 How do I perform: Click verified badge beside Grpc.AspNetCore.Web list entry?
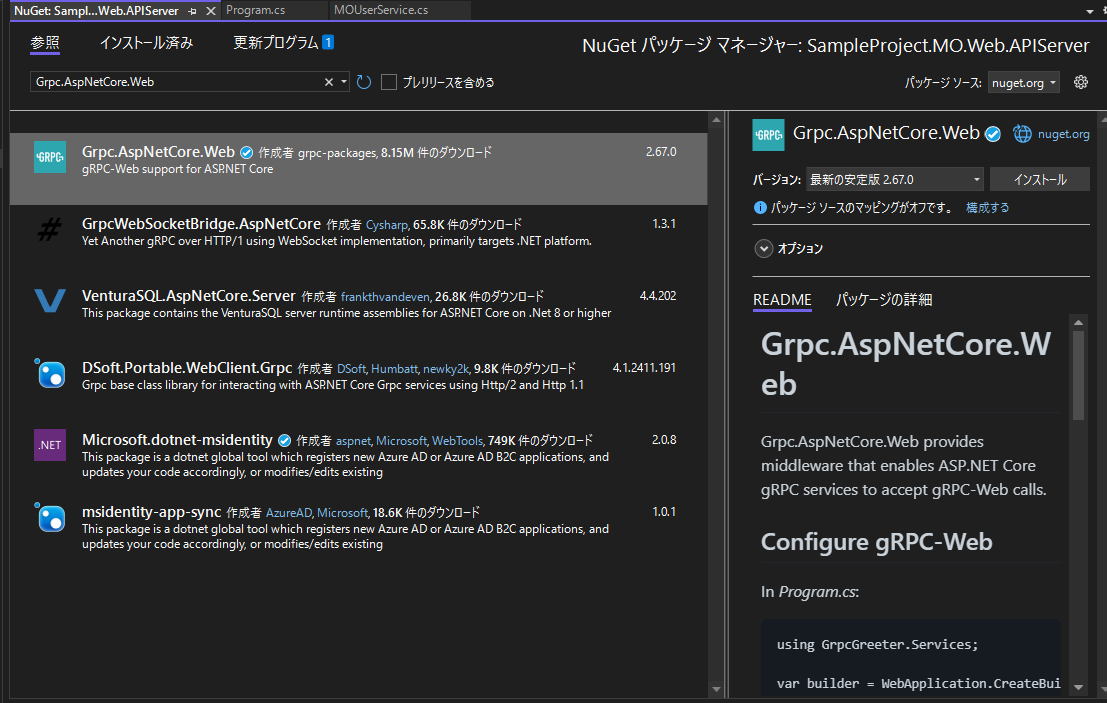(x=246, y=152)
